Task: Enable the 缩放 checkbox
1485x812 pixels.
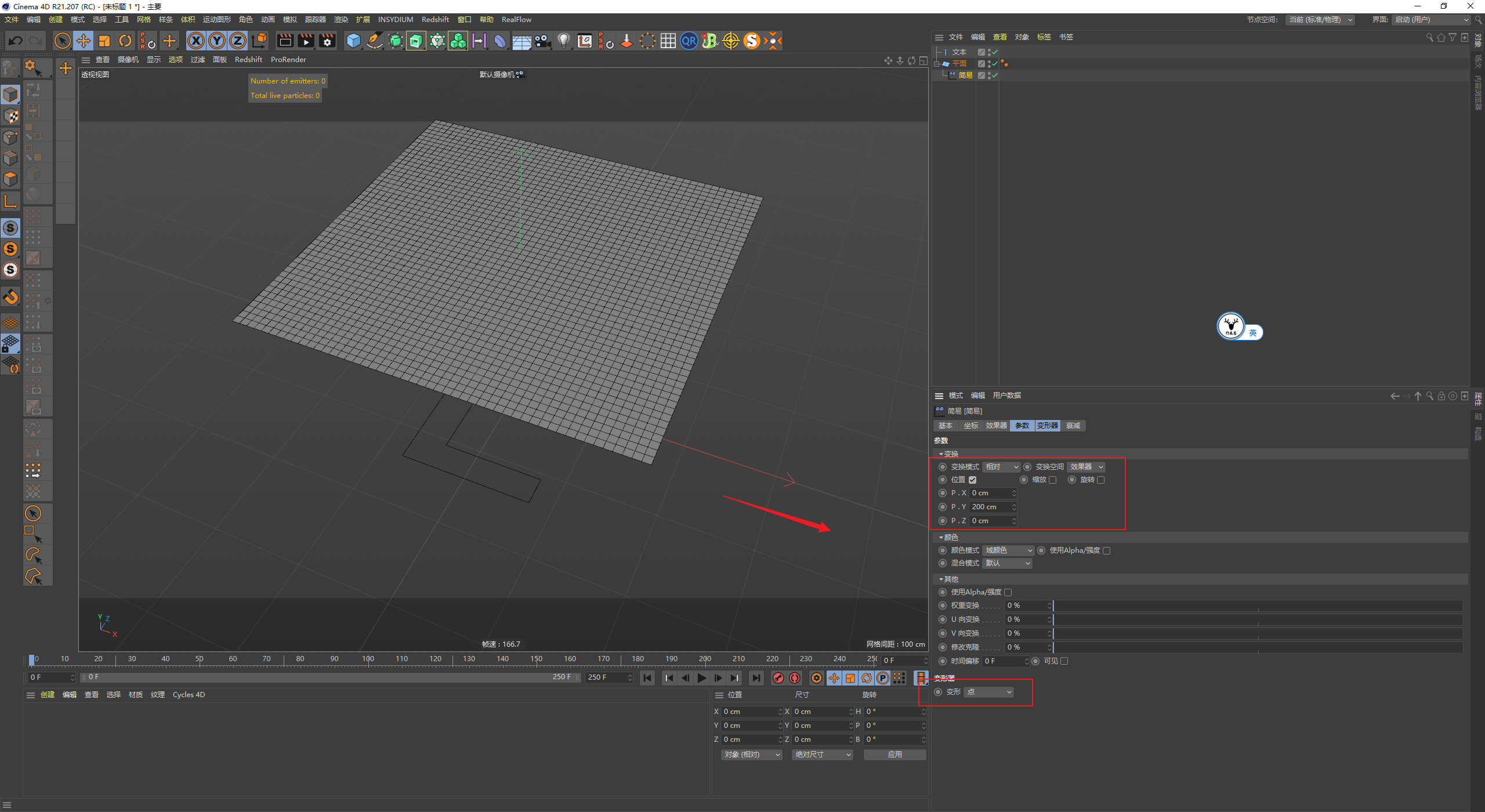Action: [x=1053, y=480]
